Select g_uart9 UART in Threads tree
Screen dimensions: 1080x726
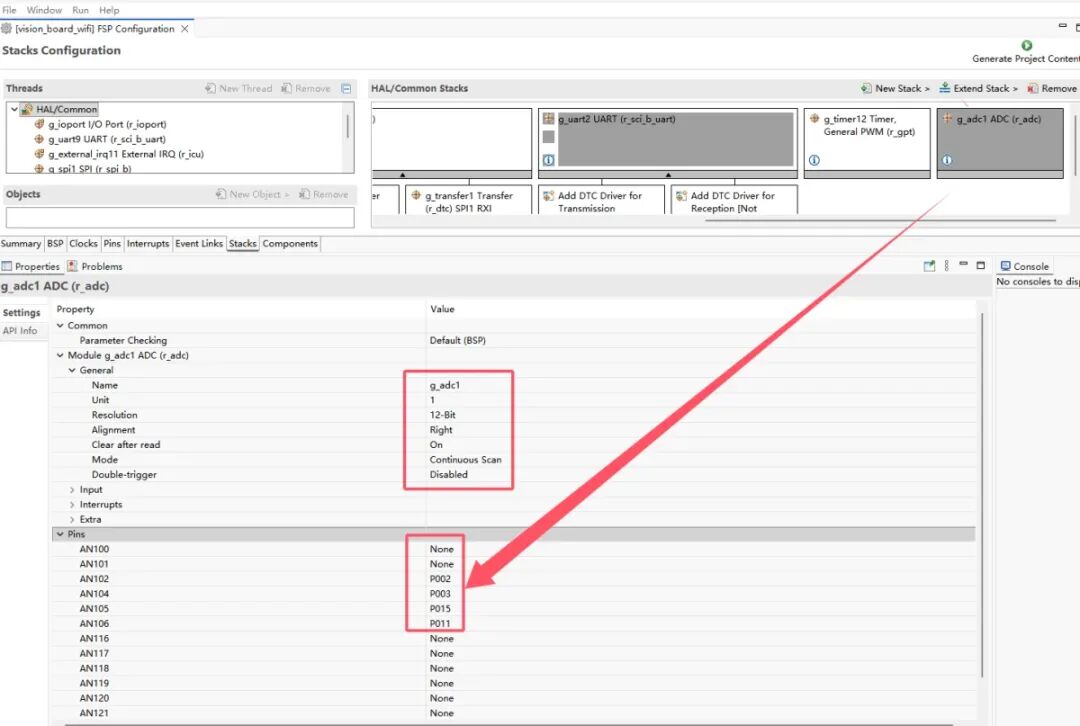click(106, 139)
